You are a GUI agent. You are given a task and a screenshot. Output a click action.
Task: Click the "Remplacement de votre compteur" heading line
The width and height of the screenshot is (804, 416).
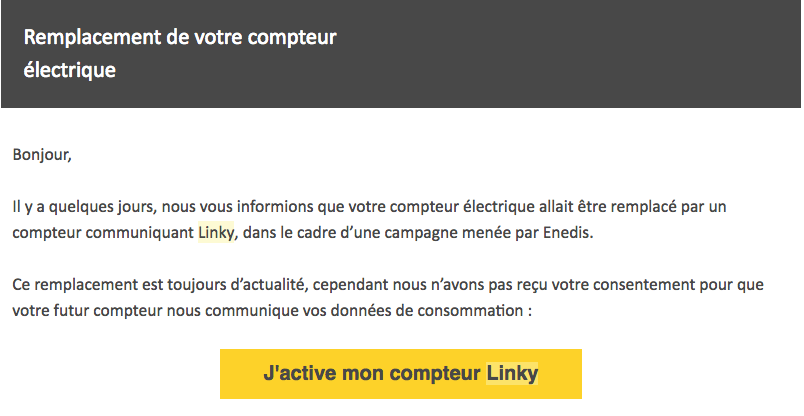click(180, 37)
